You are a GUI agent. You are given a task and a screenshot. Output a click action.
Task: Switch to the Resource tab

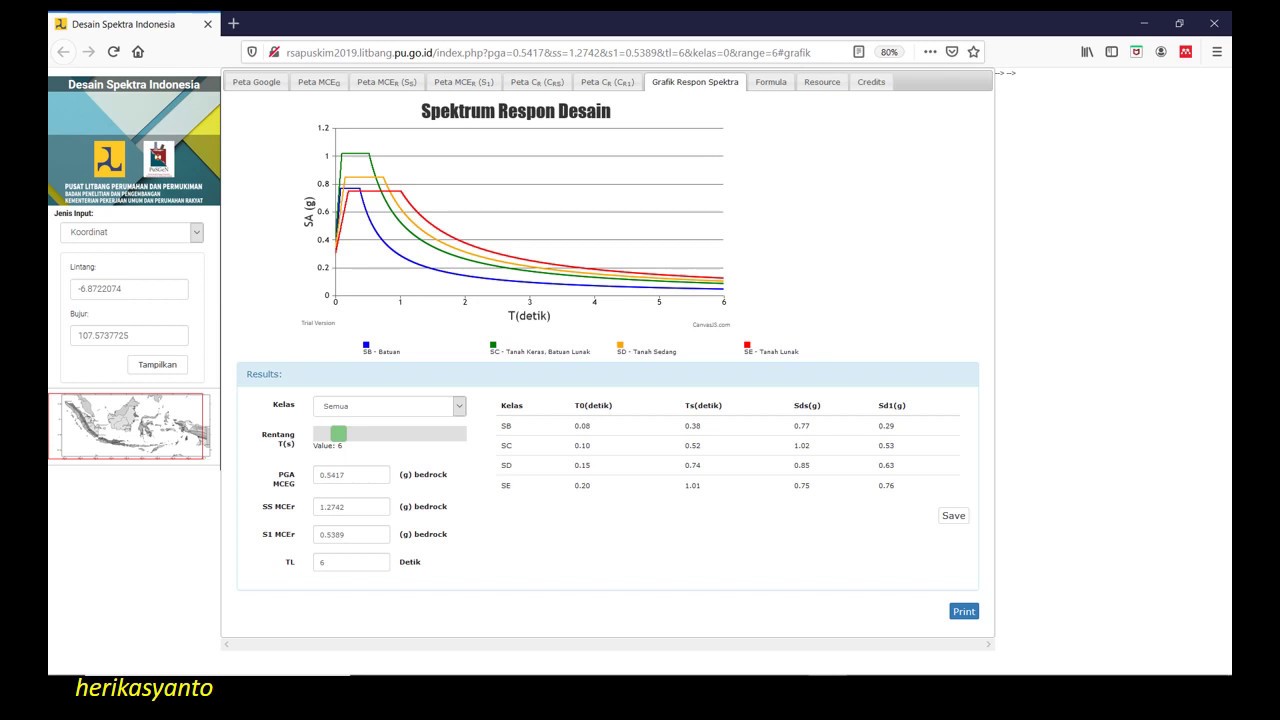(822, 82)
